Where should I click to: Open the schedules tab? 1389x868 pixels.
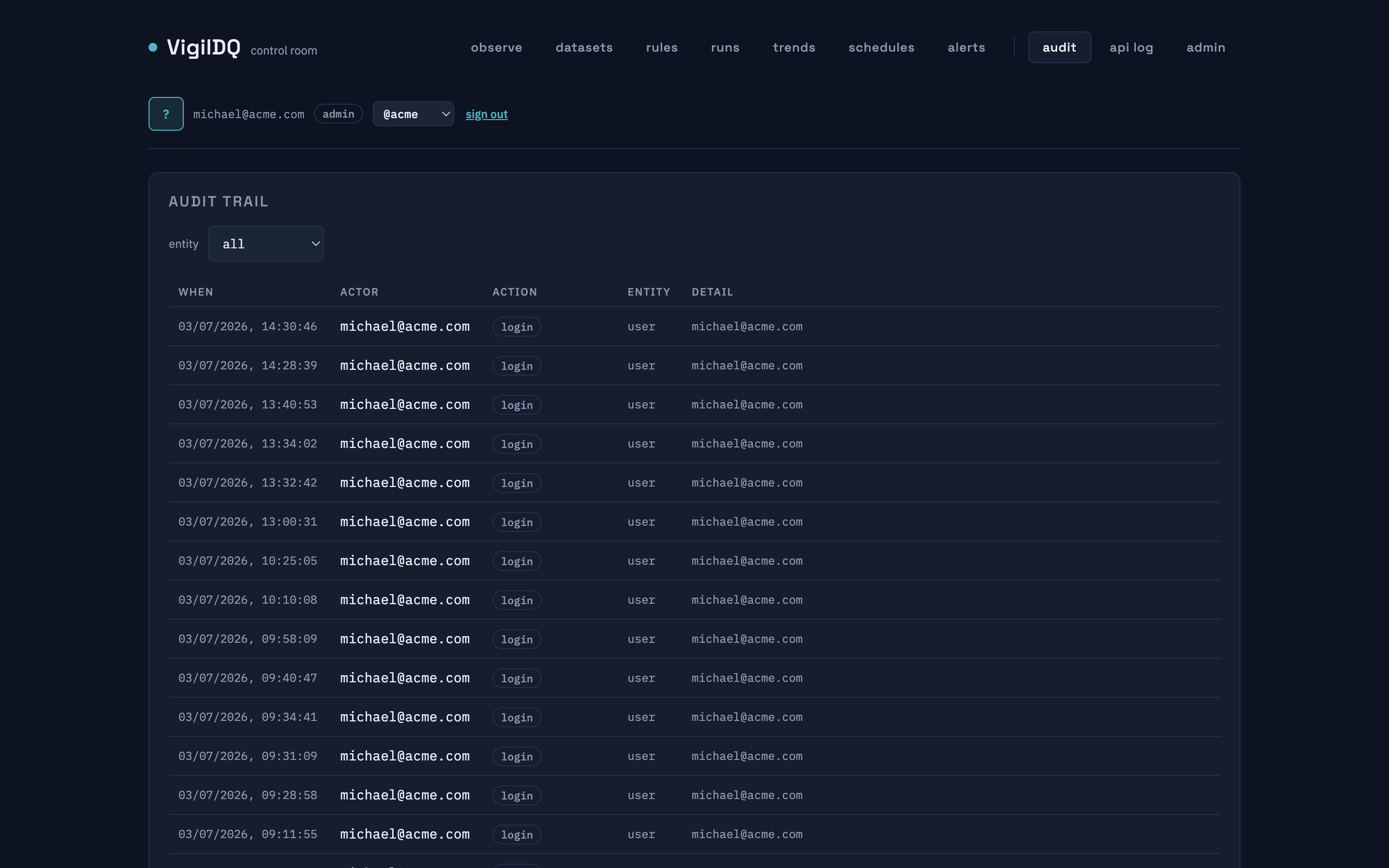tap(881, 47)
